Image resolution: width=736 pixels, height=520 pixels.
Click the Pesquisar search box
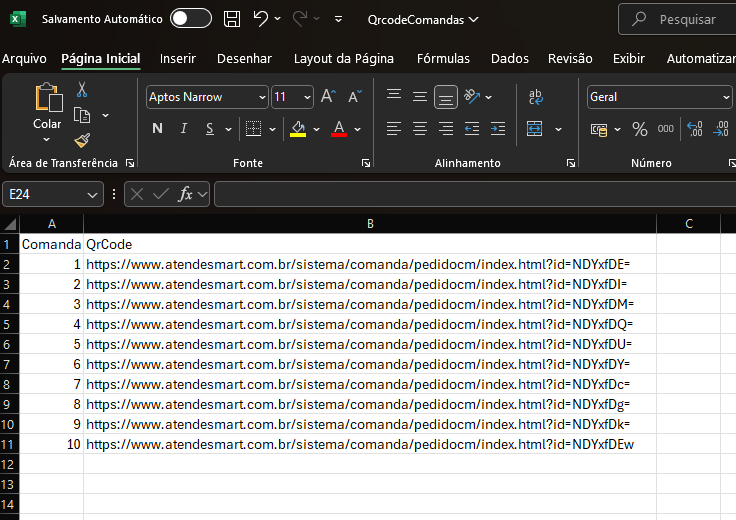click(x=678, y=19)
